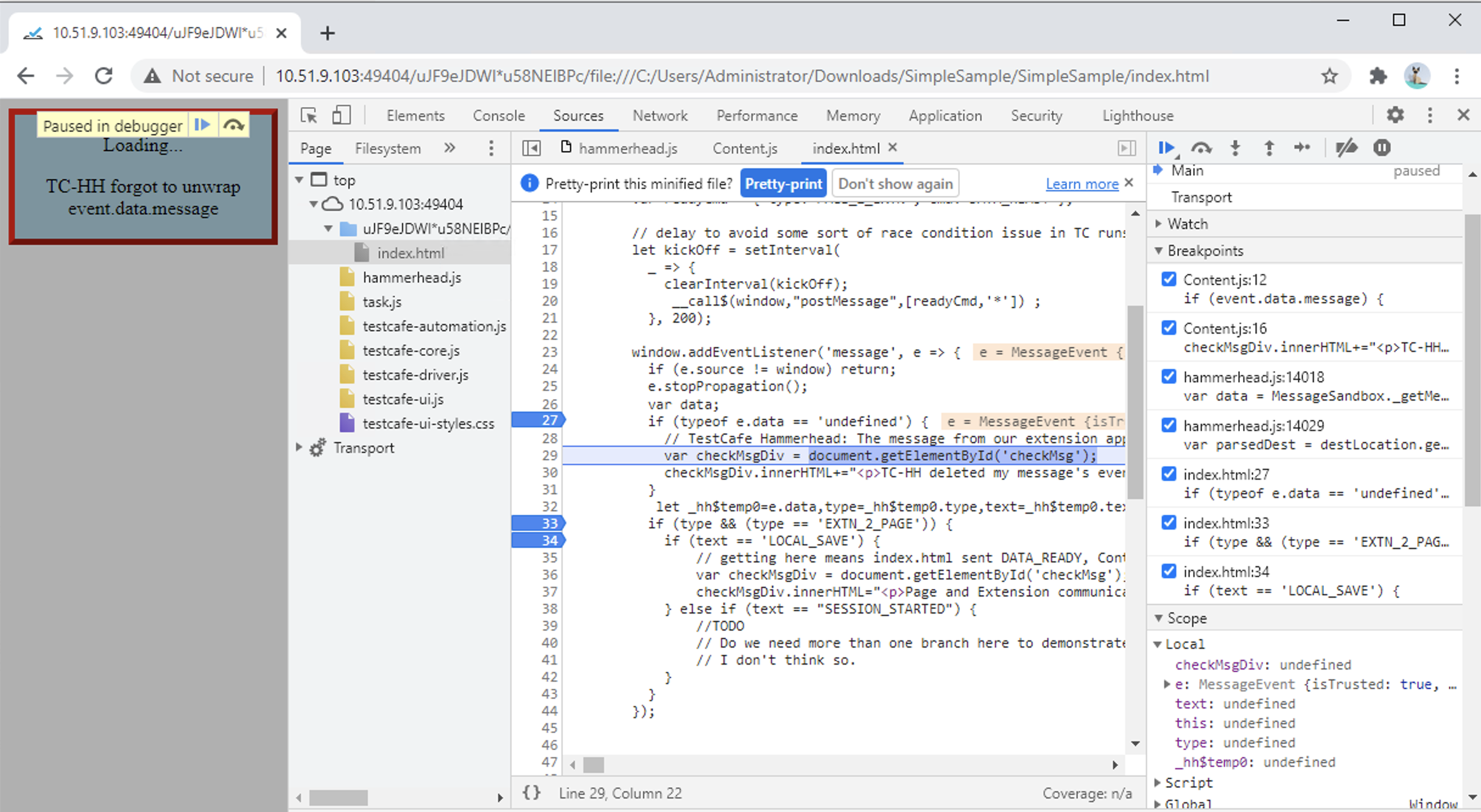Step over the next function call
The image size is (1481, 812).
click(1201, 147)
